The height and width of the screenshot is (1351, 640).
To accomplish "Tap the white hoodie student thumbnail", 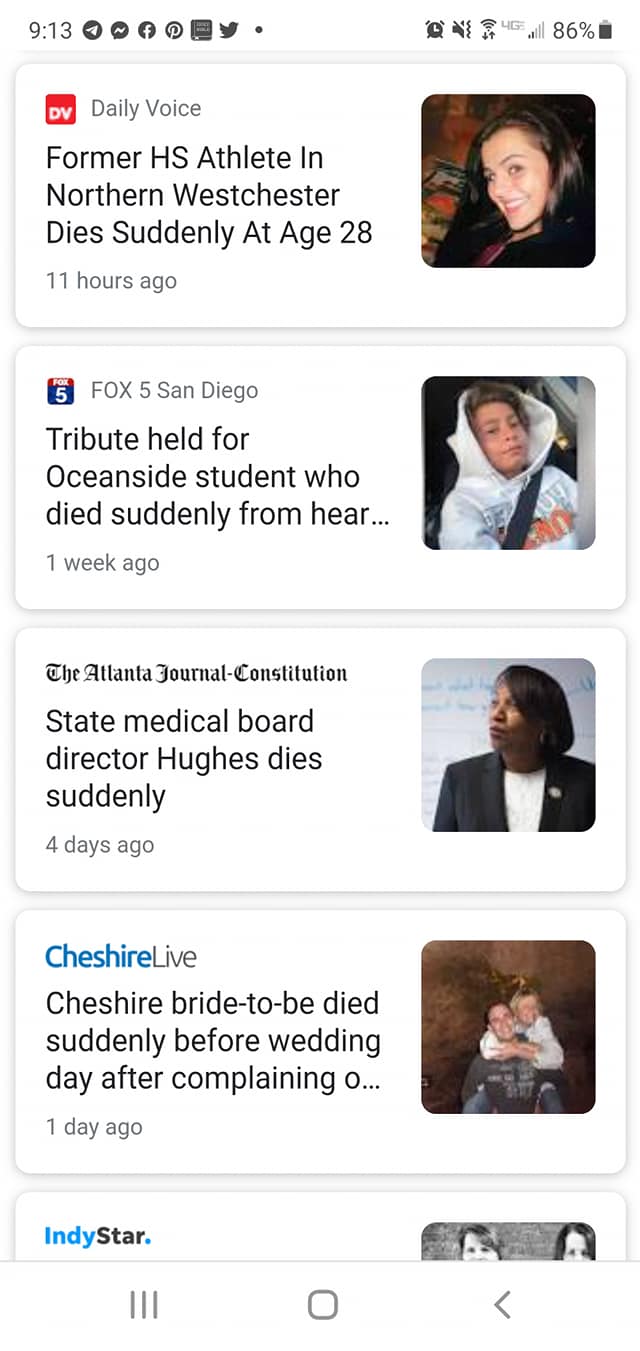I will pyautogui.click(x=508, y=463).
